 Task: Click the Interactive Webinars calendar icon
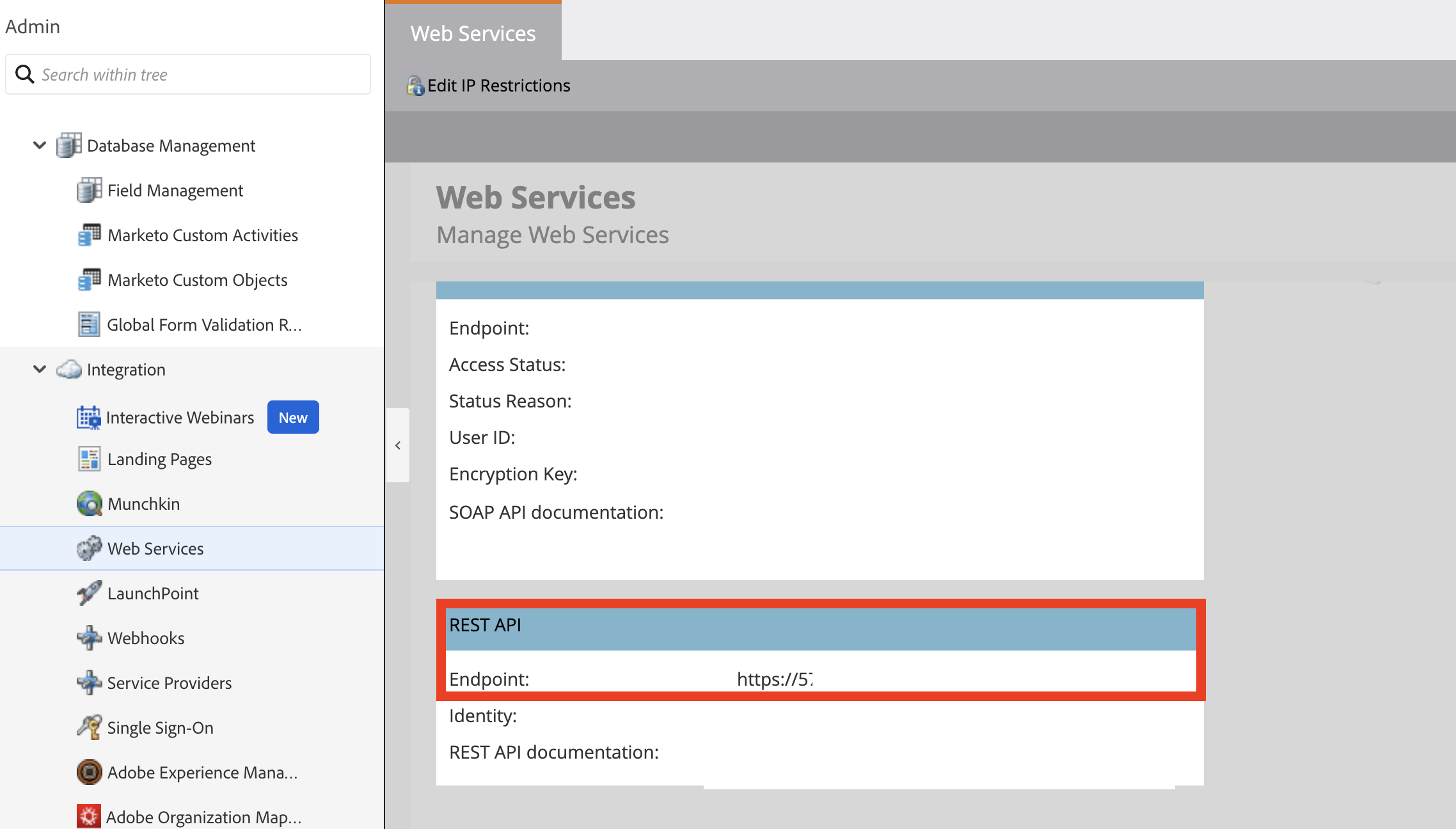pyautogui.click(x=88, y=417)
